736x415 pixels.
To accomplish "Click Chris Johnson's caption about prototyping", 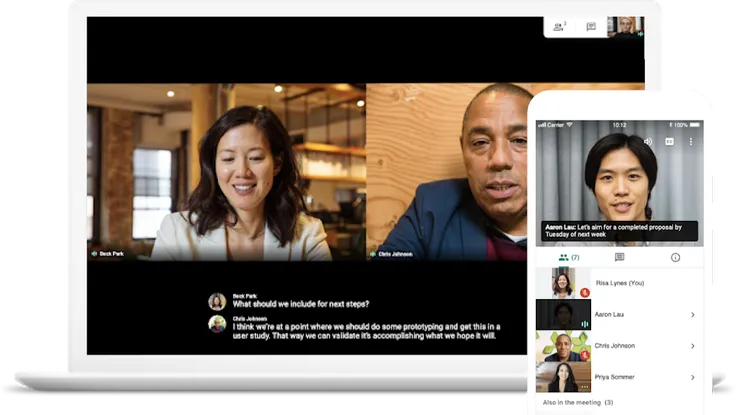I will [366, 331].
